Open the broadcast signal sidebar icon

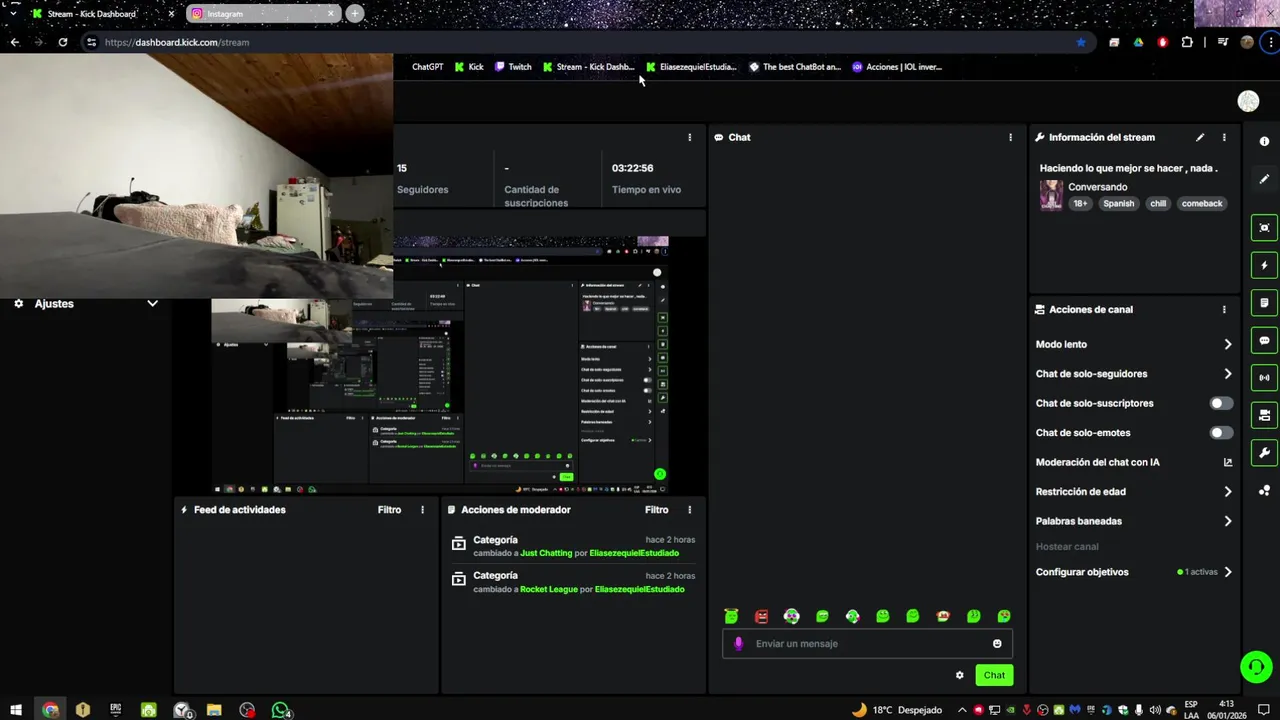click(1264, 377)
